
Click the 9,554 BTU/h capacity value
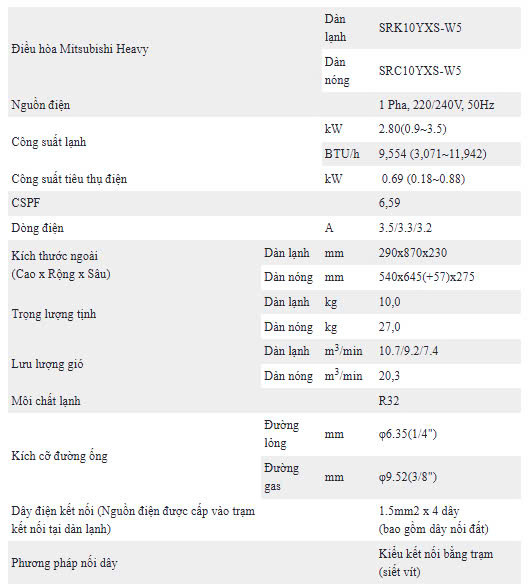tap(432, 154)
